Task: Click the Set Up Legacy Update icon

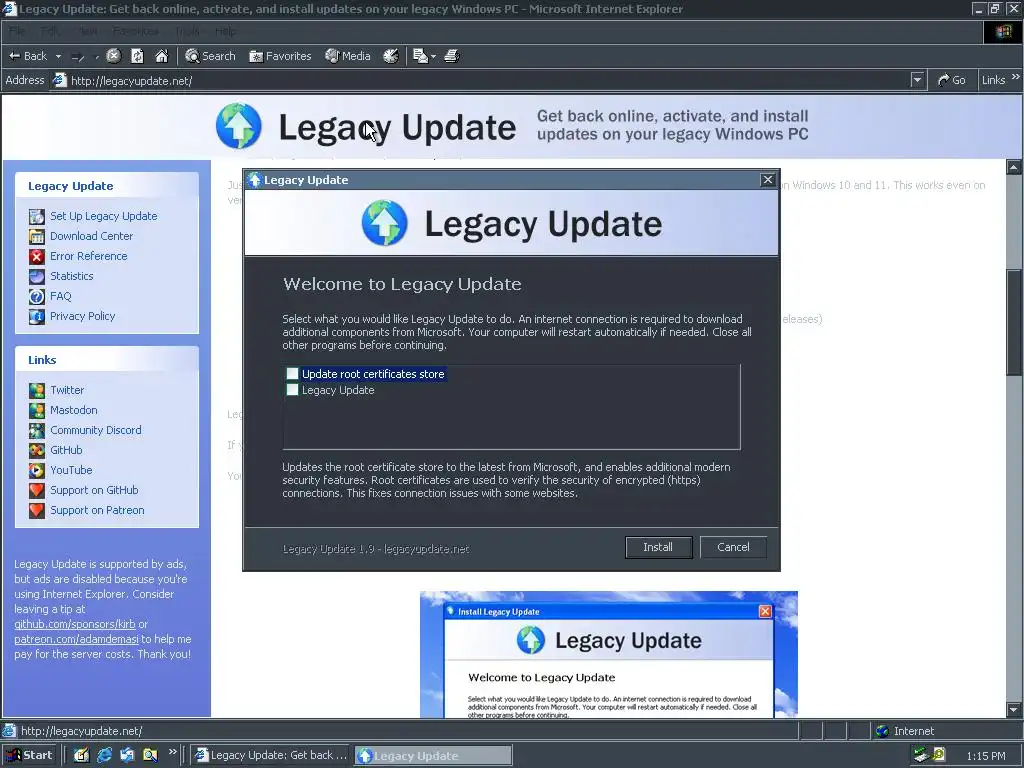Action: pyautogui.click(x=37, y=216)
